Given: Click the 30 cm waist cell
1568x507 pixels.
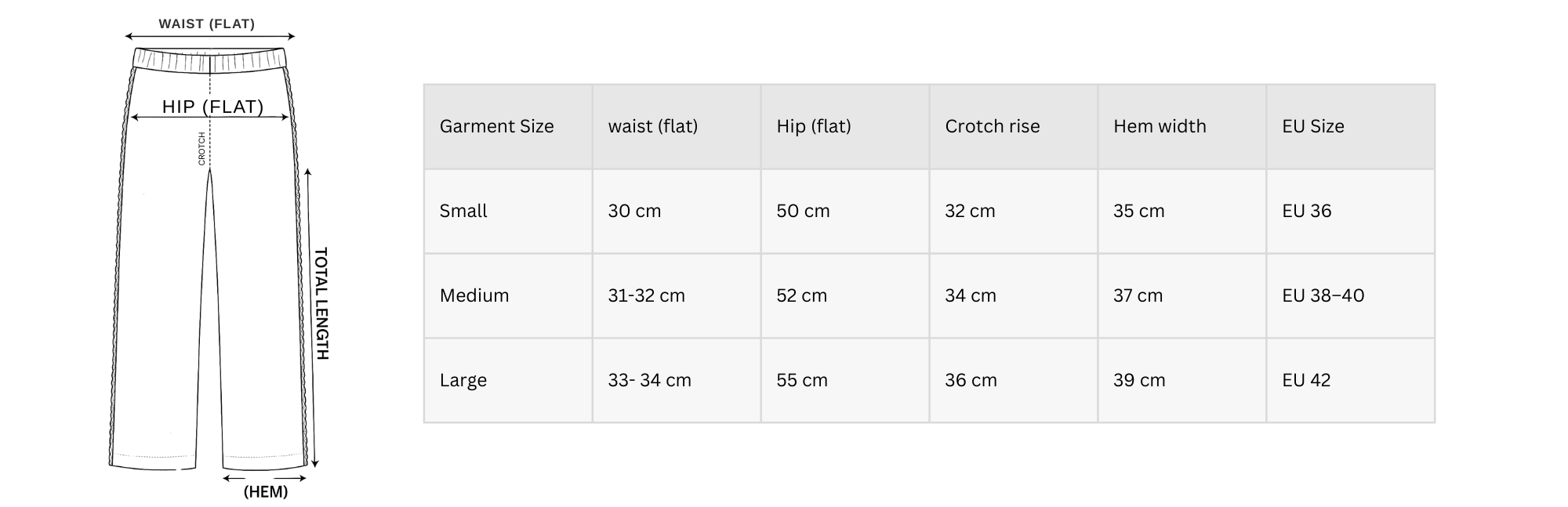Looking at the screenshot, I should pyautogui.click(x=634, y=211).
